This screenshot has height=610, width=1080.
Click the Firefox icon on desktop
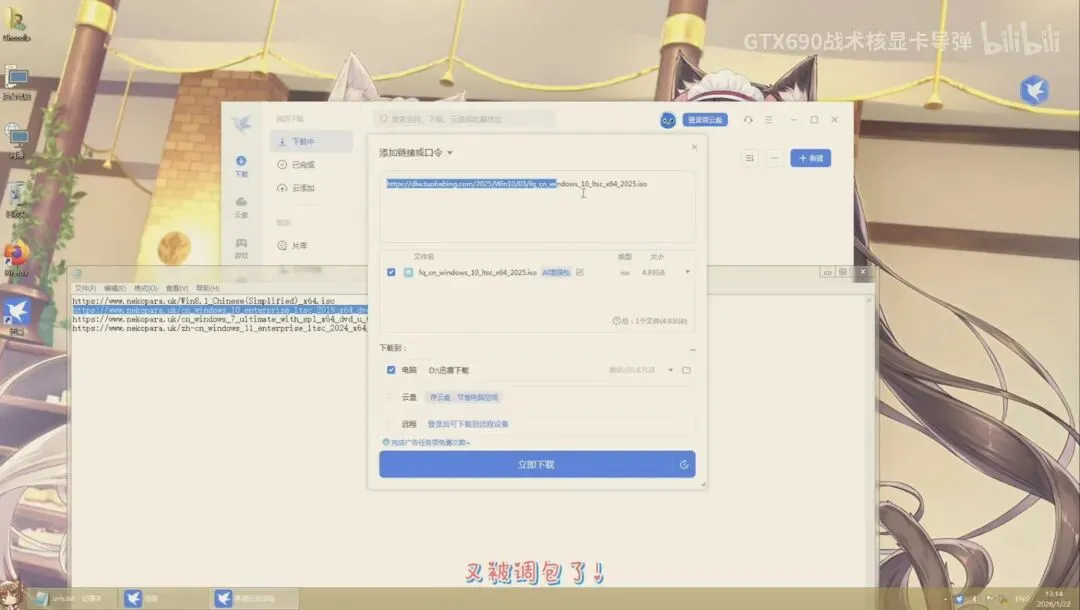point(17,259)
